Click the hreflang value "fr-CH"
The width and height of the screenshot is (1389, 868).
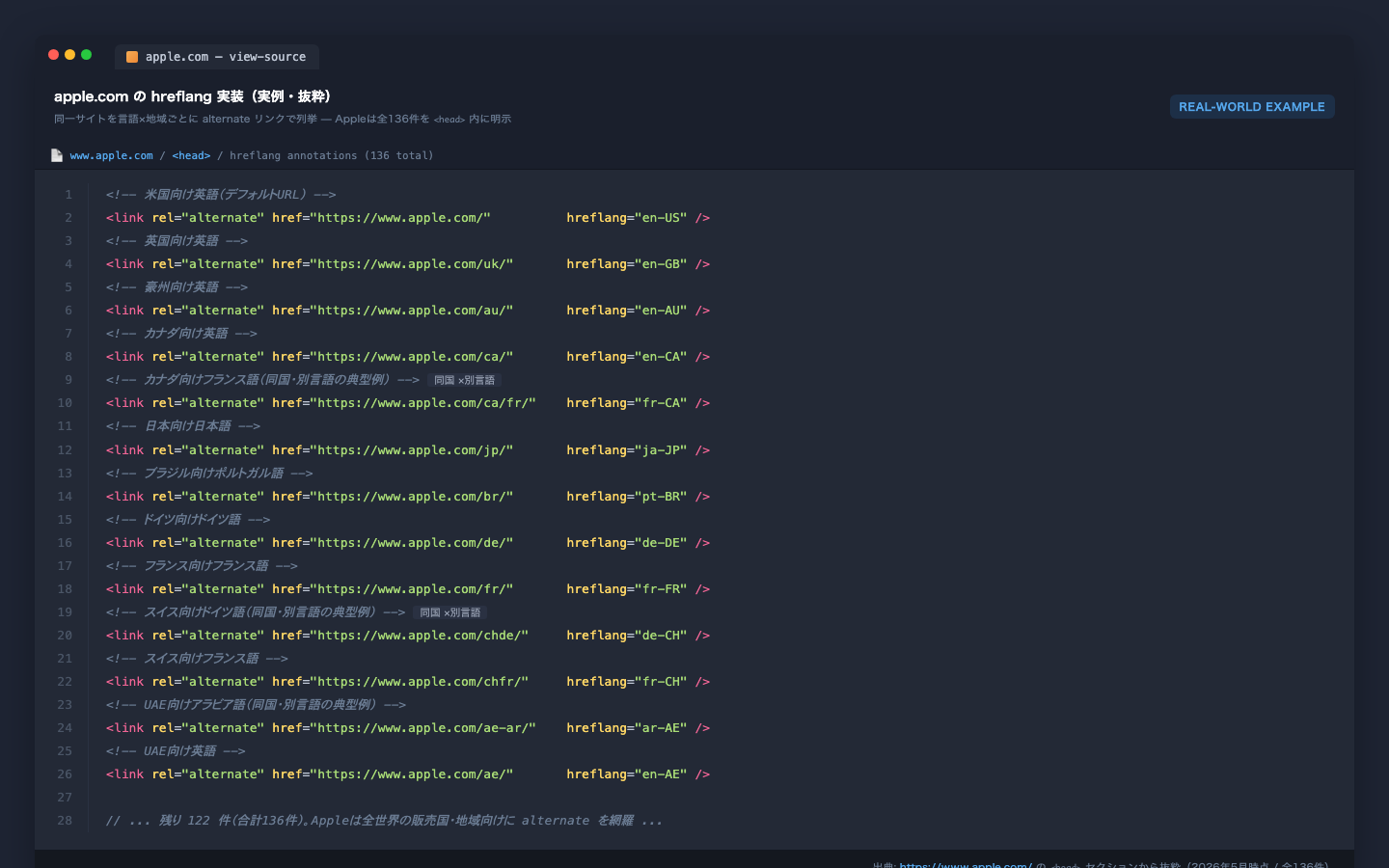coord(661,682)
